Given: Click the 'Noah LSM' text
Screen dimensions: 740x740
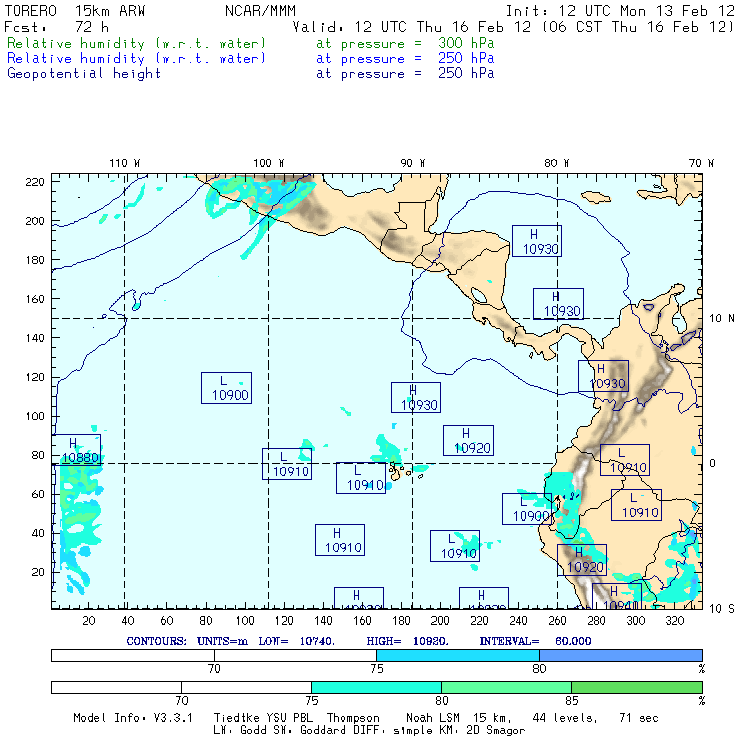Looking at the screenshot, I should (x=433, y=718).
